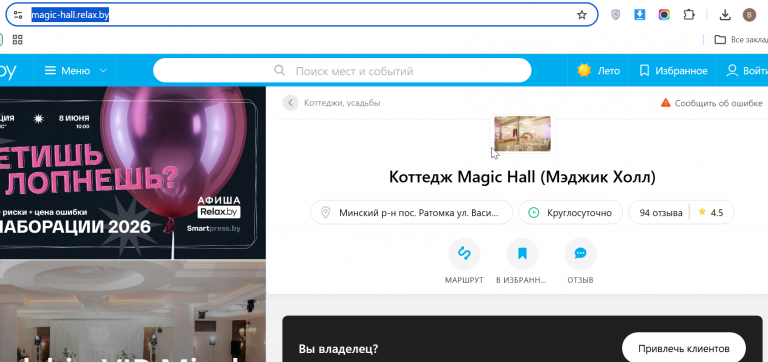Click the Войти login link
The height and width of the screenshot is (362, 768).
coord(746,71)
